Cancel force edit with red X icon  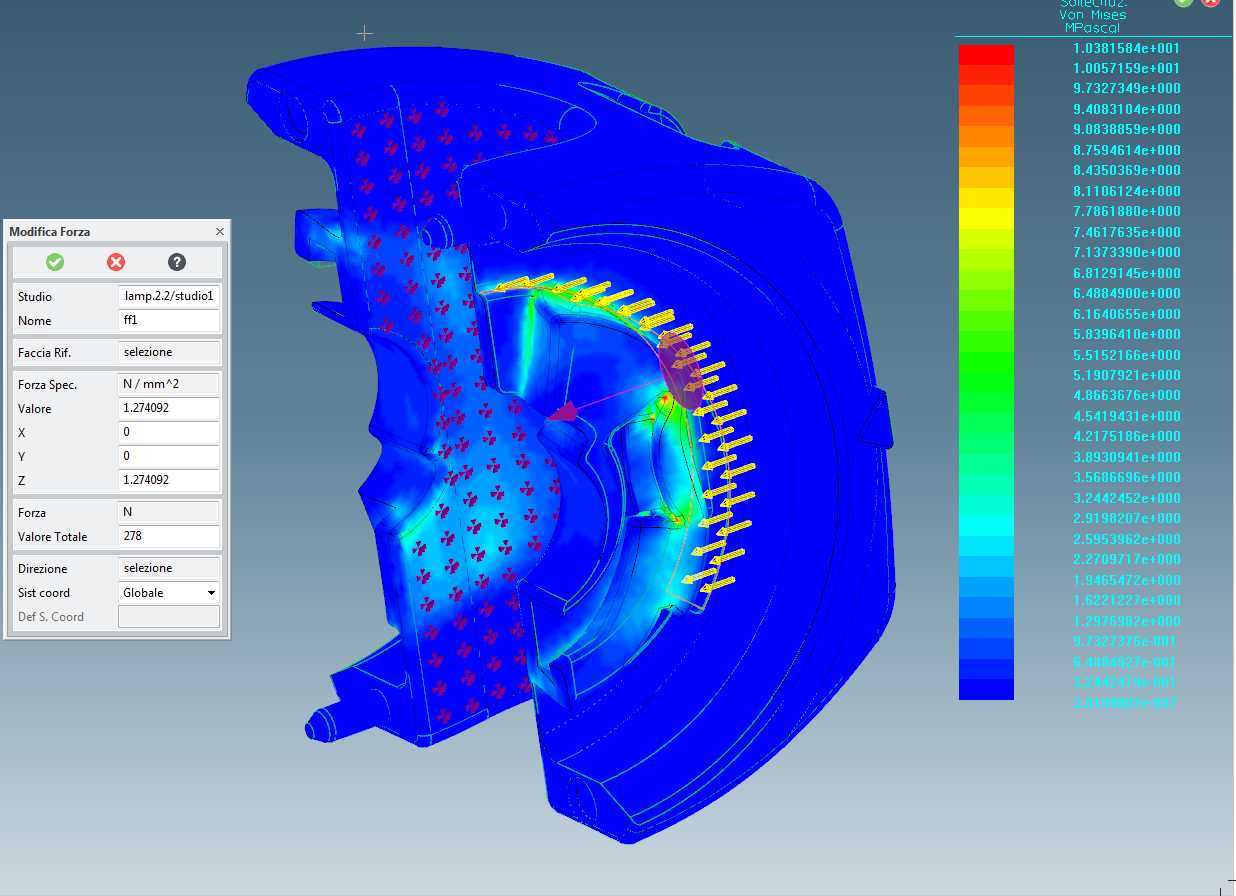tap(116, 262)
